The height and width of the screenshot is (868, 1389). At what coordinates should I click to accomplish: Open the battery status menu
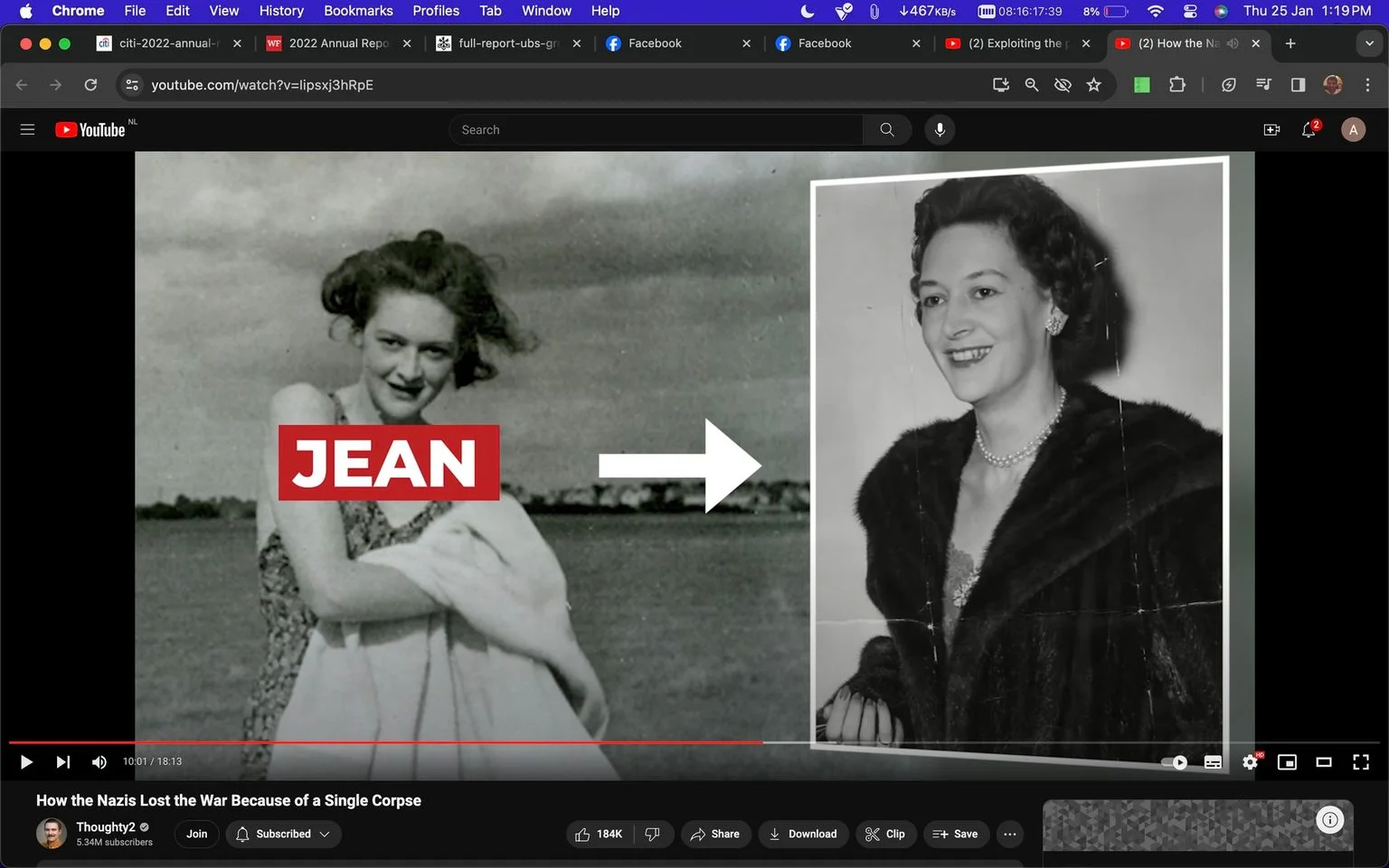(1105, 11)
